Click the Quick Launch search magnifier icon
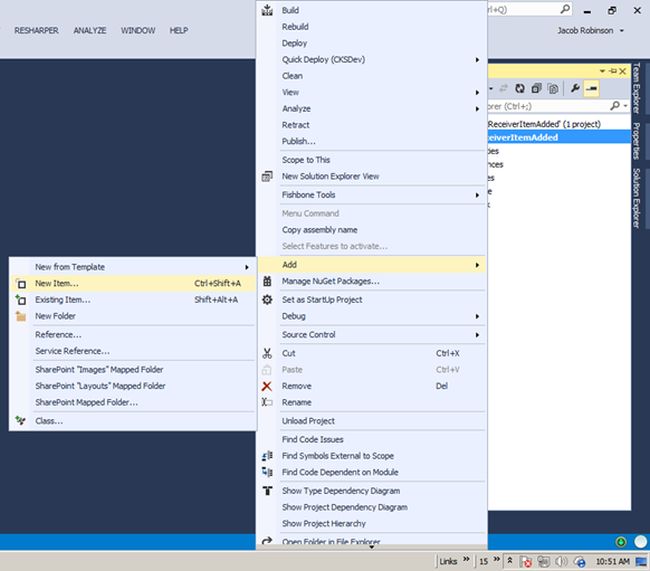The width and height of the screenshot is (650, 571). [565, 9]
